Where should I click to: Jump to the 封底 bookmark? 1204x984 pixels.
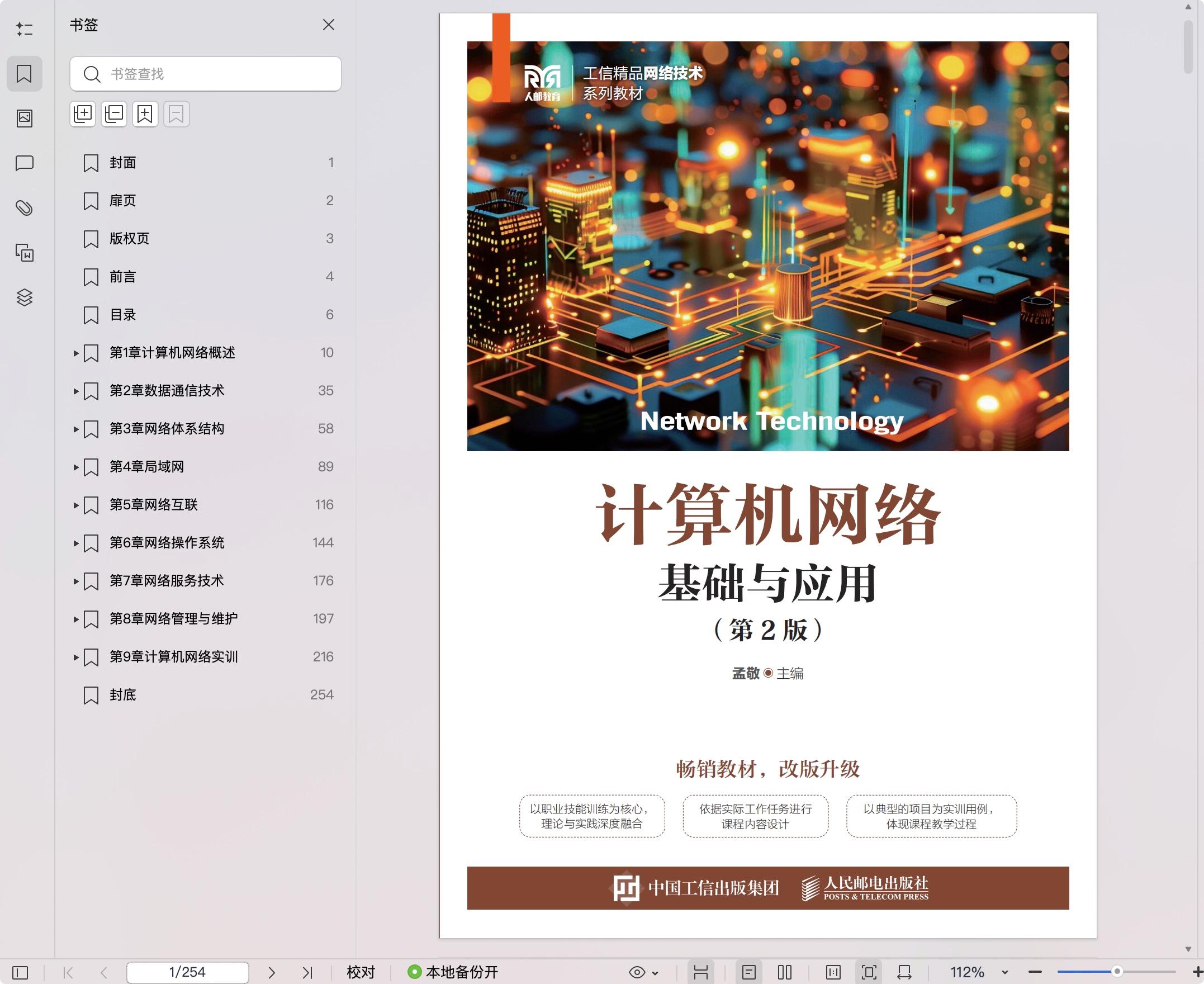coord(206,695)
